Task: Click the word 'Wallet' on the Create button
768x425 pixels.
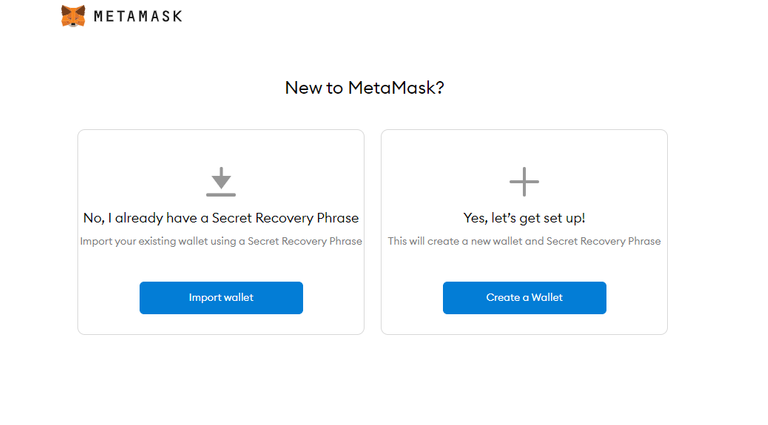Action: (x=547, y=298)
